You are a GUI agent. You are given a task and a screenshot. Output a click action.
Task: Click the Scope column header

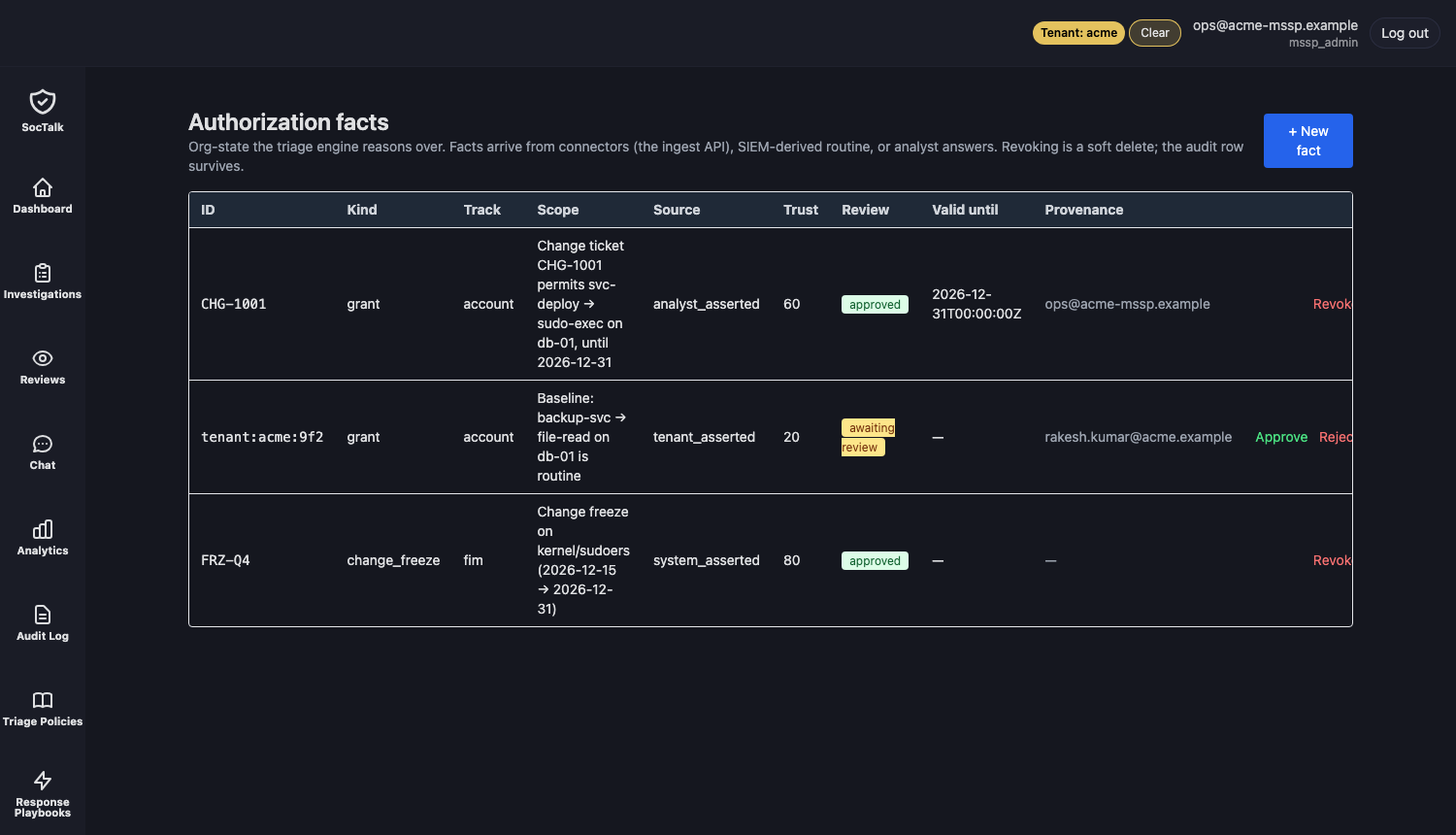(558, 210)
